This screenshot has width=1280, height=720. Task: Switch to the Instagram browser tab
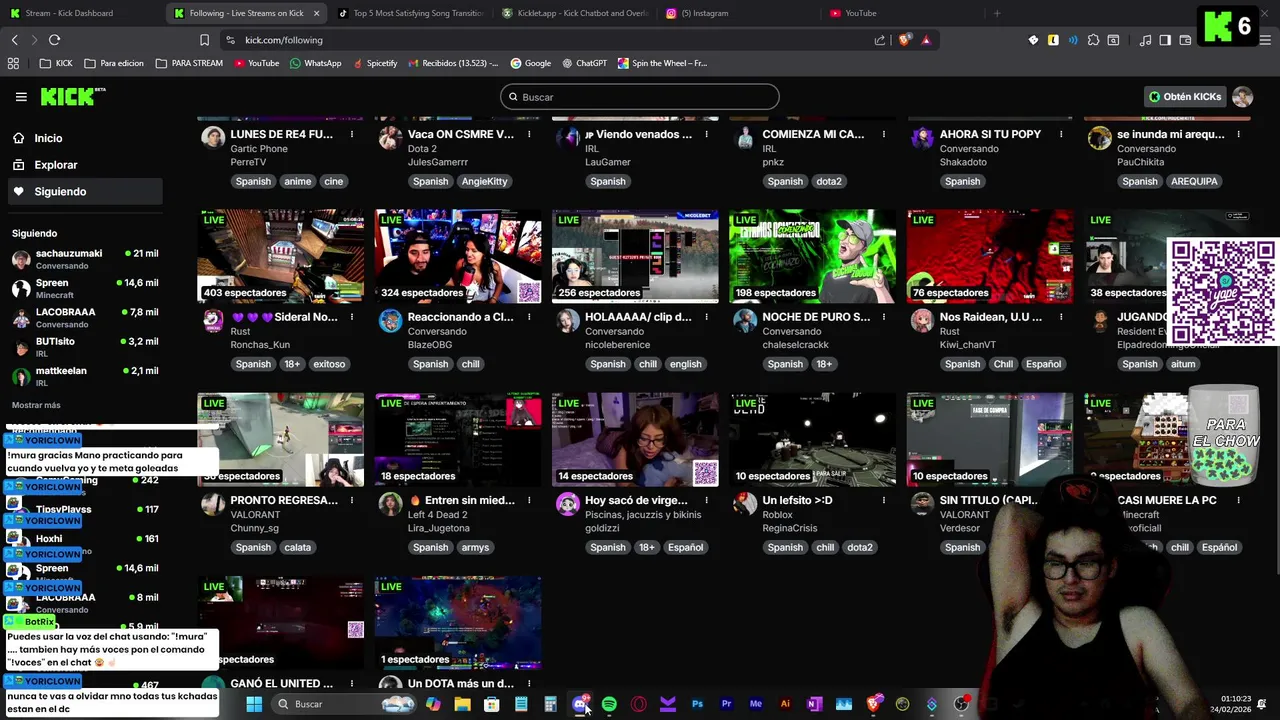(x=738, y=13)
